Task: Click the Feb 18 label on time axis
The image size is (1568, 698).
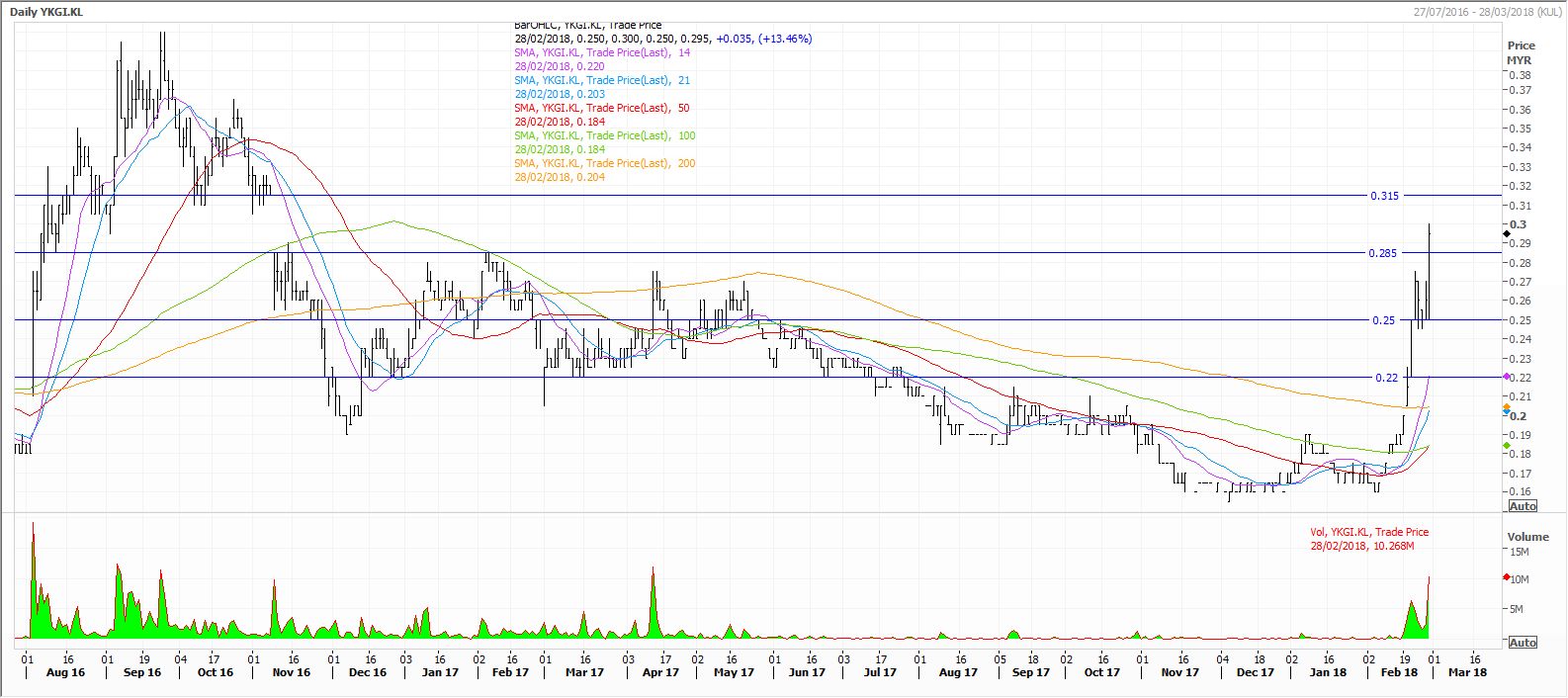Action: click(x=1398, y=672)
